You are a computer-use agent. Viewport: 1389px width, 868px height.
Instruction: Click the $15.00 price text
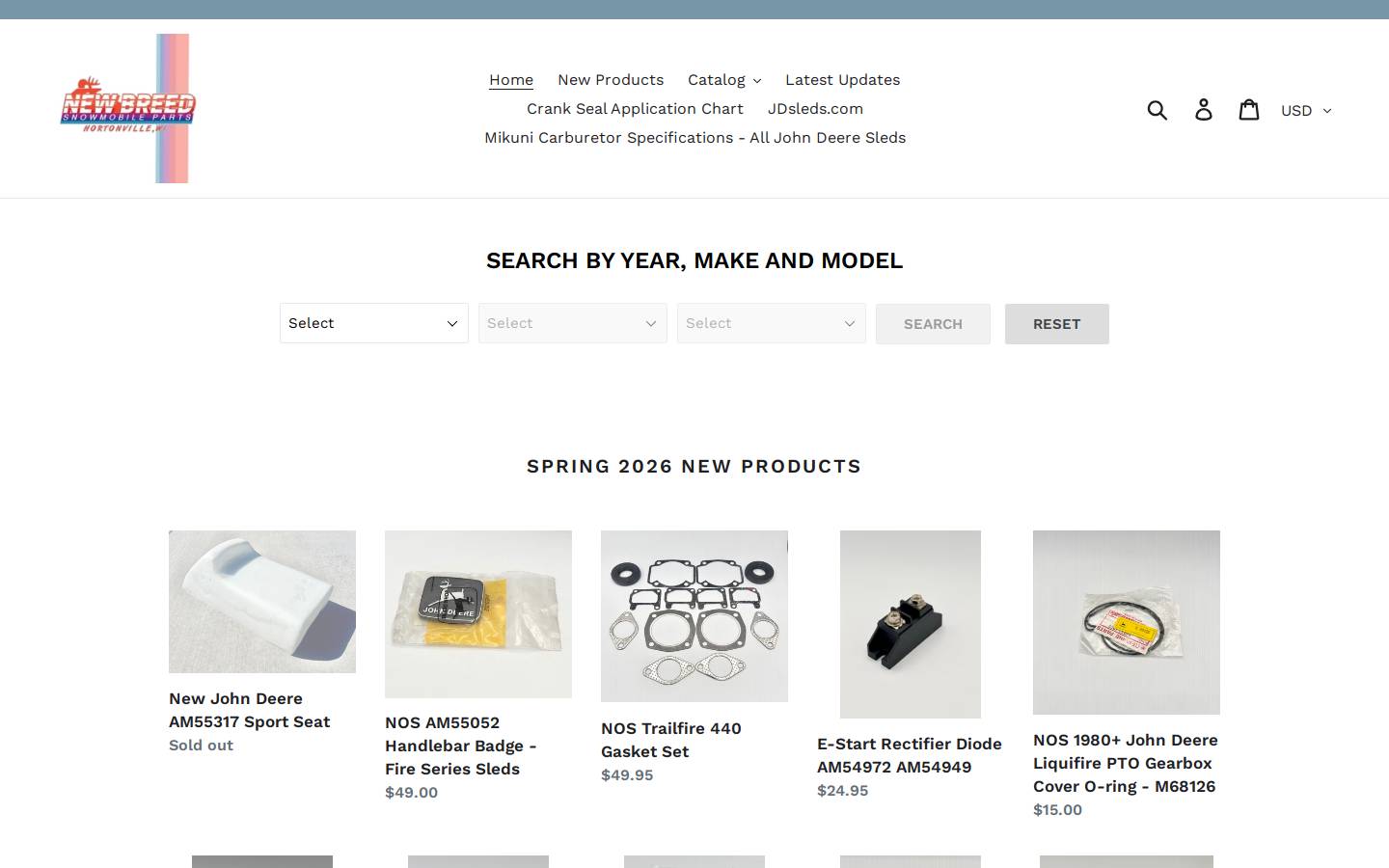point(1058,810)
